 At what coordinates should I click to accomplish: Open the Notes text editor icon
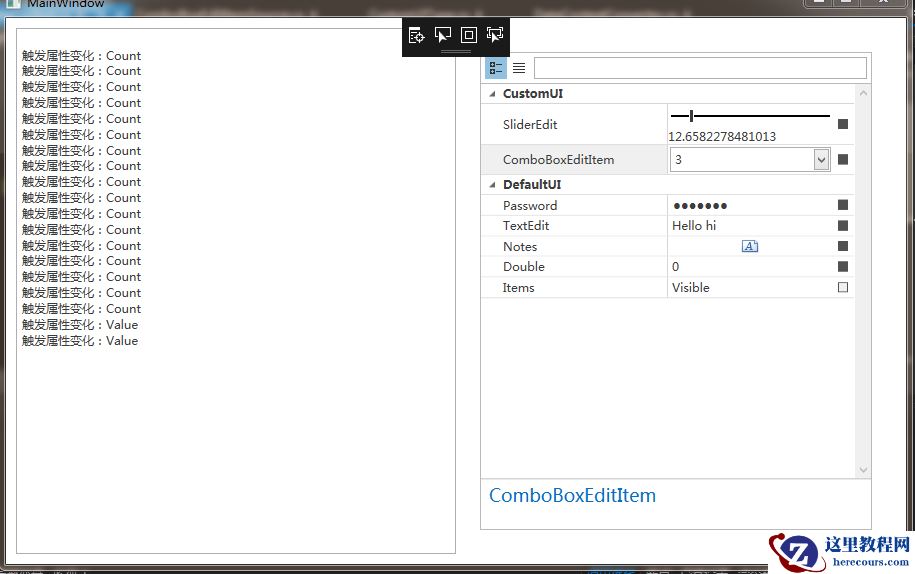(750, 246)
